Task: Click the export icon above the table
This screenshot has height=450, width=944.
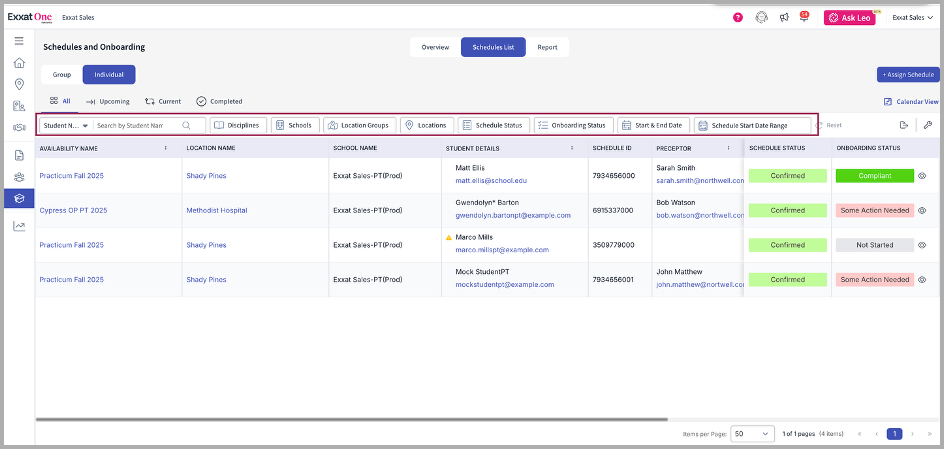Action: (x=903, y=125)
